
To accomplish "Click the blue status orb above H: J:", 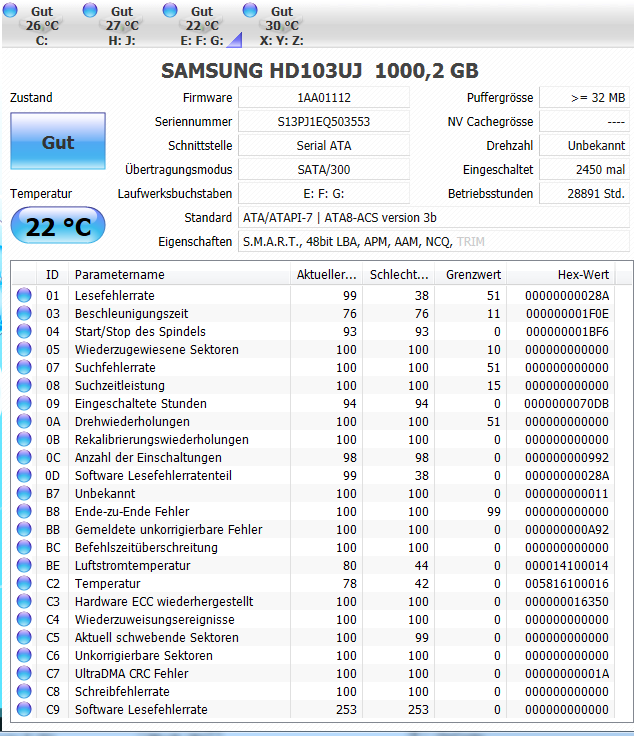I will (x=90, y=10).
